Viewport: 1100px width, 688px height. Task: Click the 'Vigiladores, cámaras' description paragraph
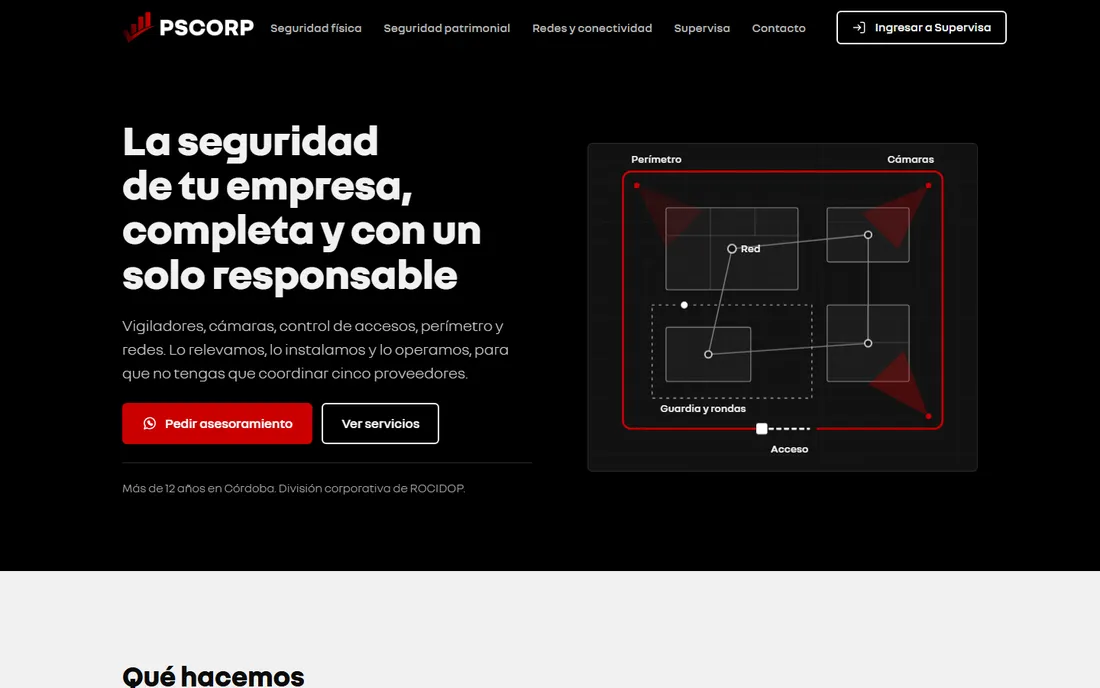(x=315, y=349)
